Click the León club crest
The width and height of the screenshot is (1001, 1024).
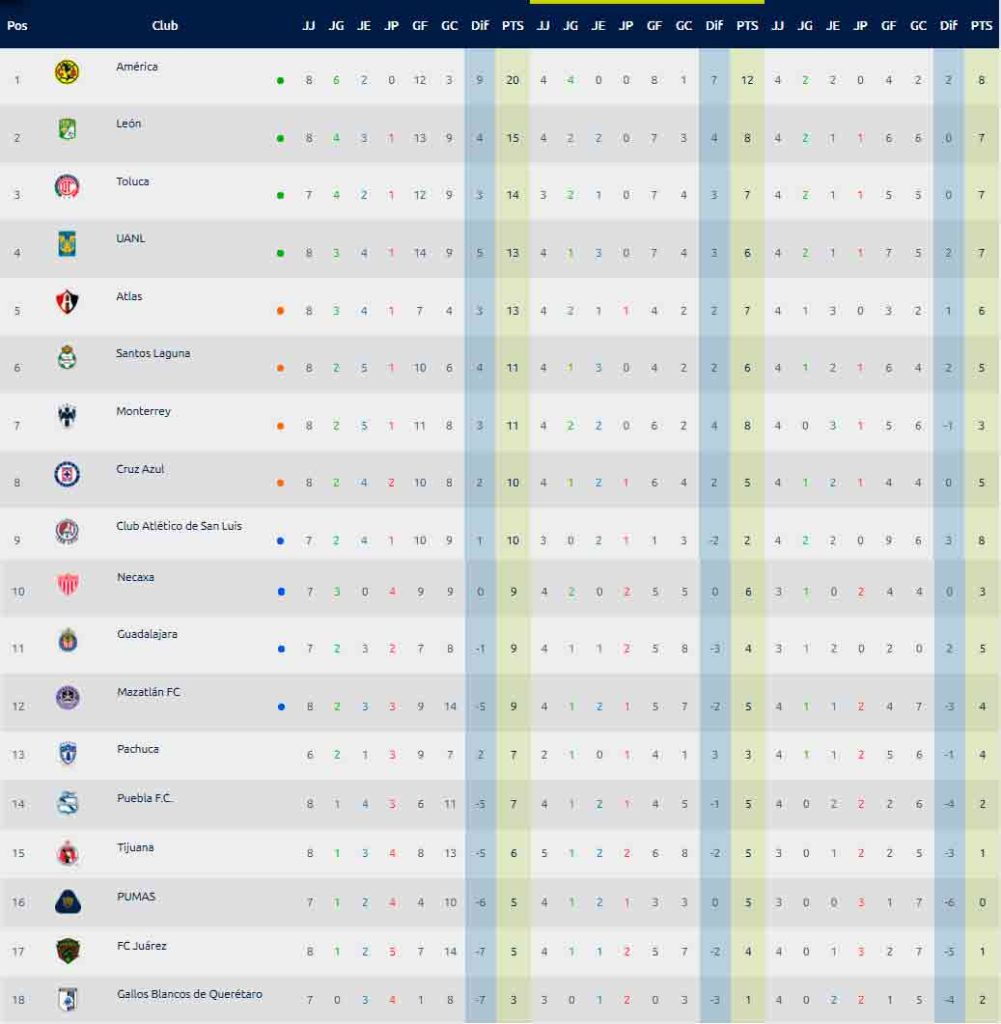pyautogui.click(x=67, y=129)
